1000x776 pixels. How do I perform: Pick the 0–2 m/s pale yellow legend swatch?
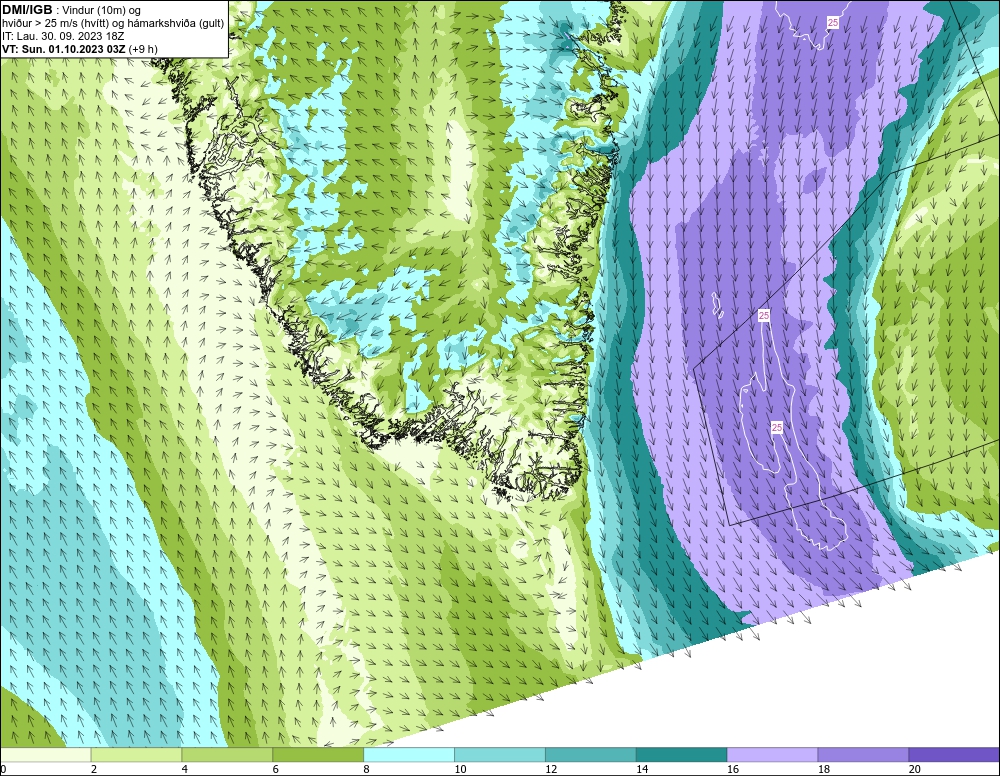[x=45, y=755]
